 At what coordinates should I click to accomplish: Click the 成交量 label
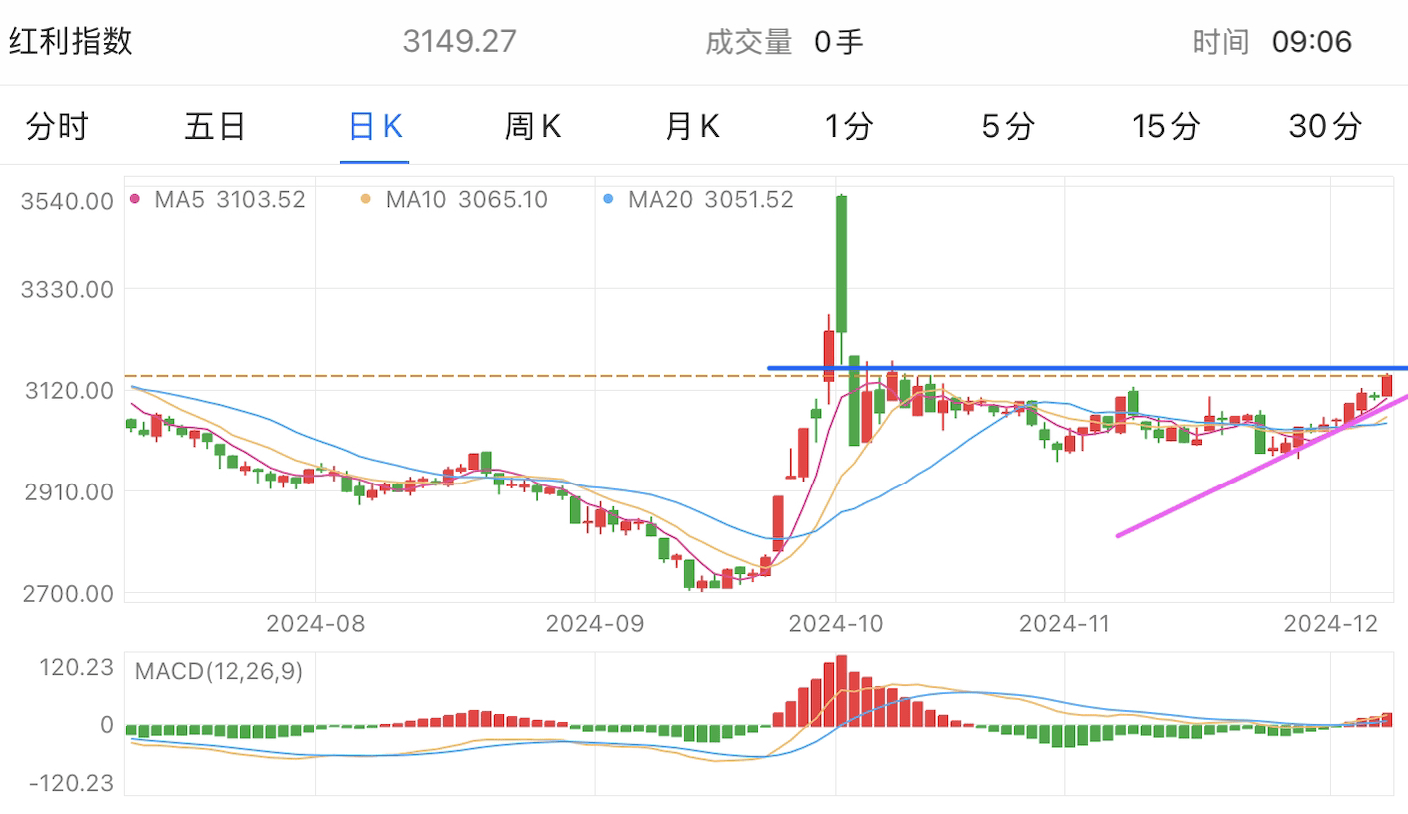pyautogui.click(x=749, y=42)
